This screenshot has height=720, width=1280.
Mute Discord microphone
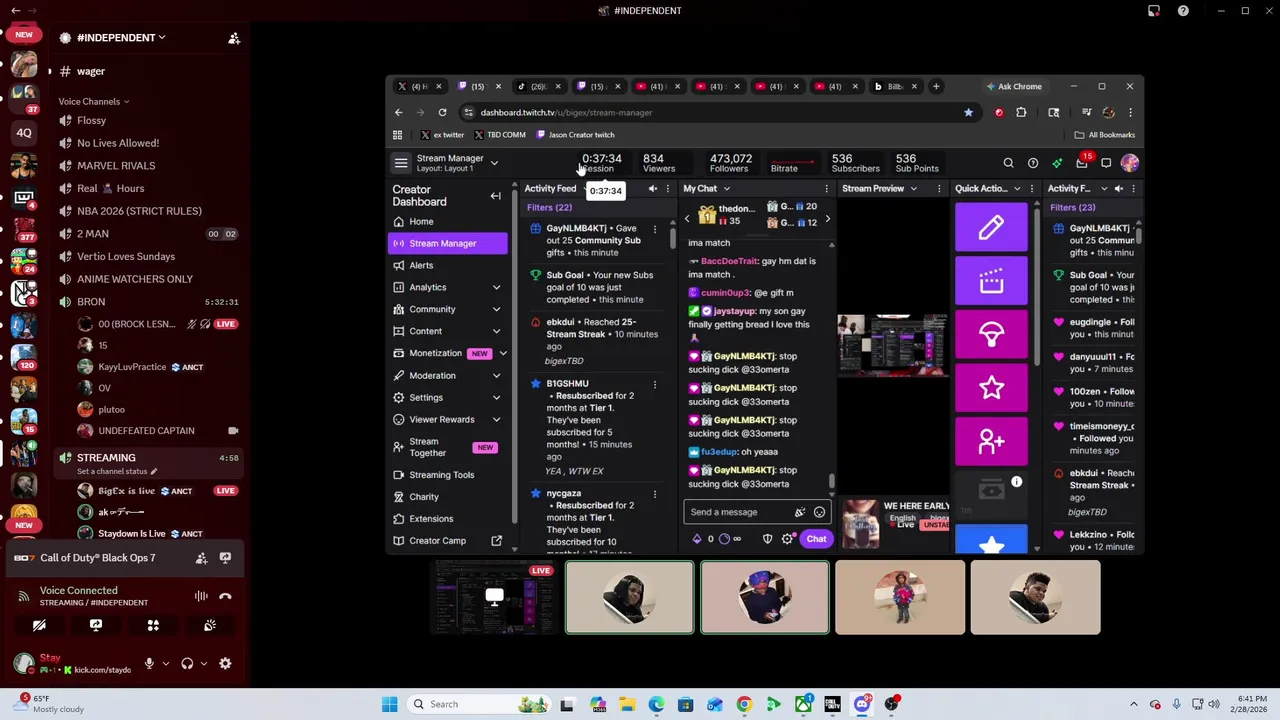149,663
